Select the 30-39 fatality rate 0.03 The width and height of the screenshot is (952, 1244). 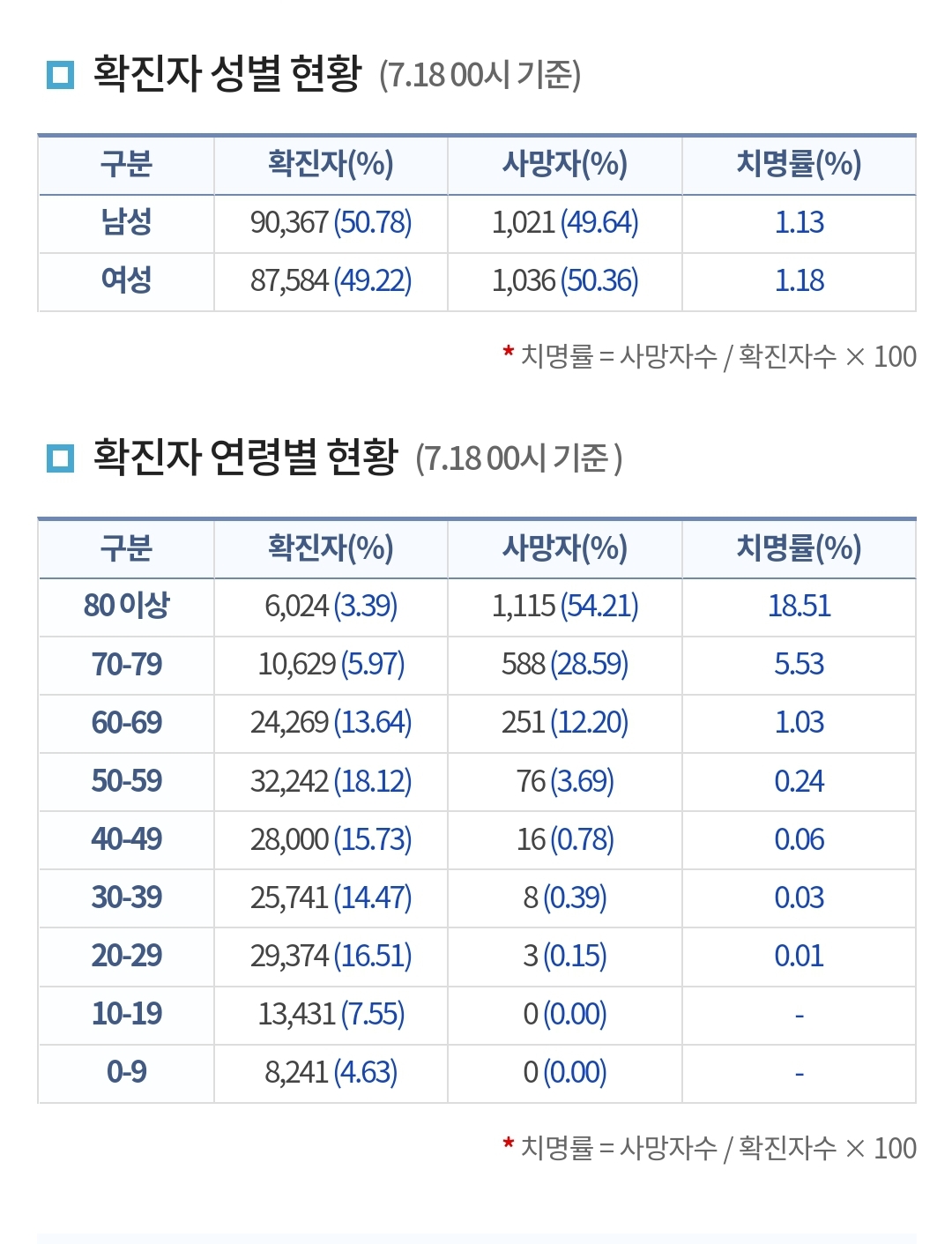coord(799,898)
